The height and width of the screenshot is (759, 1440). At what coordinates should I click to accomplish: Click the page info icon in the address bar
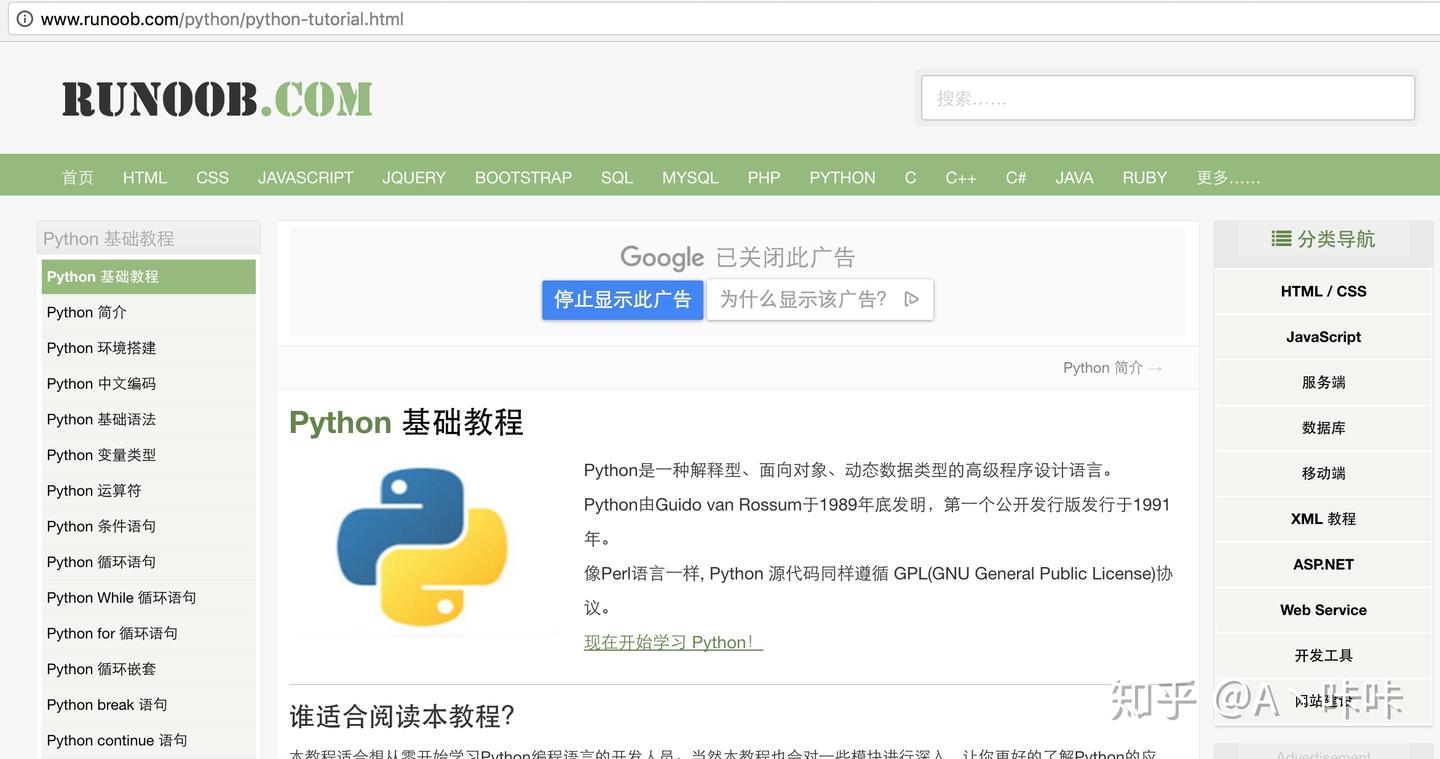pyautogui.click(x=23, y=18)
